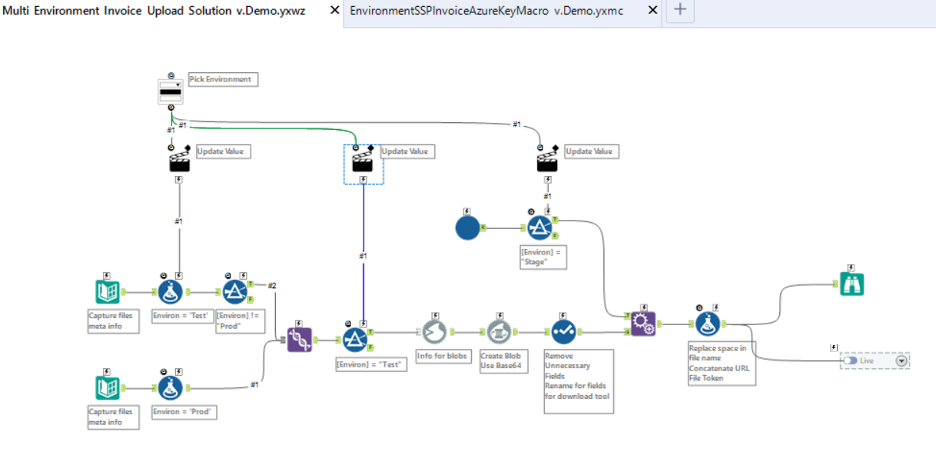The width and height of the screenshot is (936, 456).
Task: Click the Update Value action above Environ = 'Test'
Action: click(180, 162)
